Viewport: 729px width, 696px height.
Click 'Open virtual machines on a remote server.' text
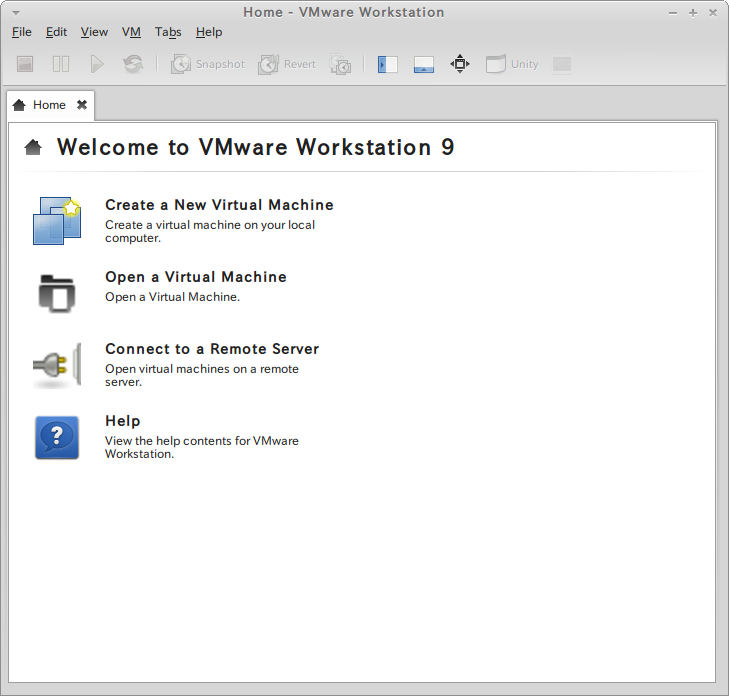click(202, 375)
